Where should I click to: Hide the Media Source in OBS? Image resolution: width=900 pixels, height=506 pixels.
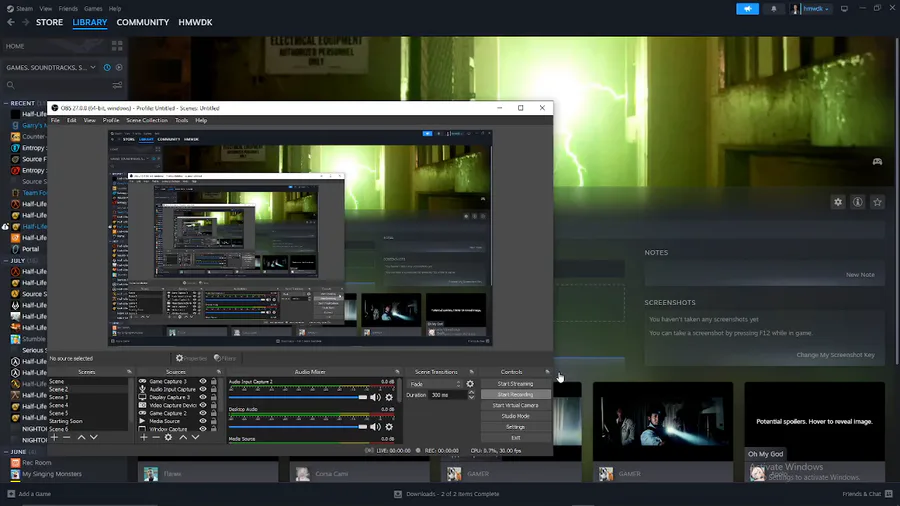[x=203, y=421]
